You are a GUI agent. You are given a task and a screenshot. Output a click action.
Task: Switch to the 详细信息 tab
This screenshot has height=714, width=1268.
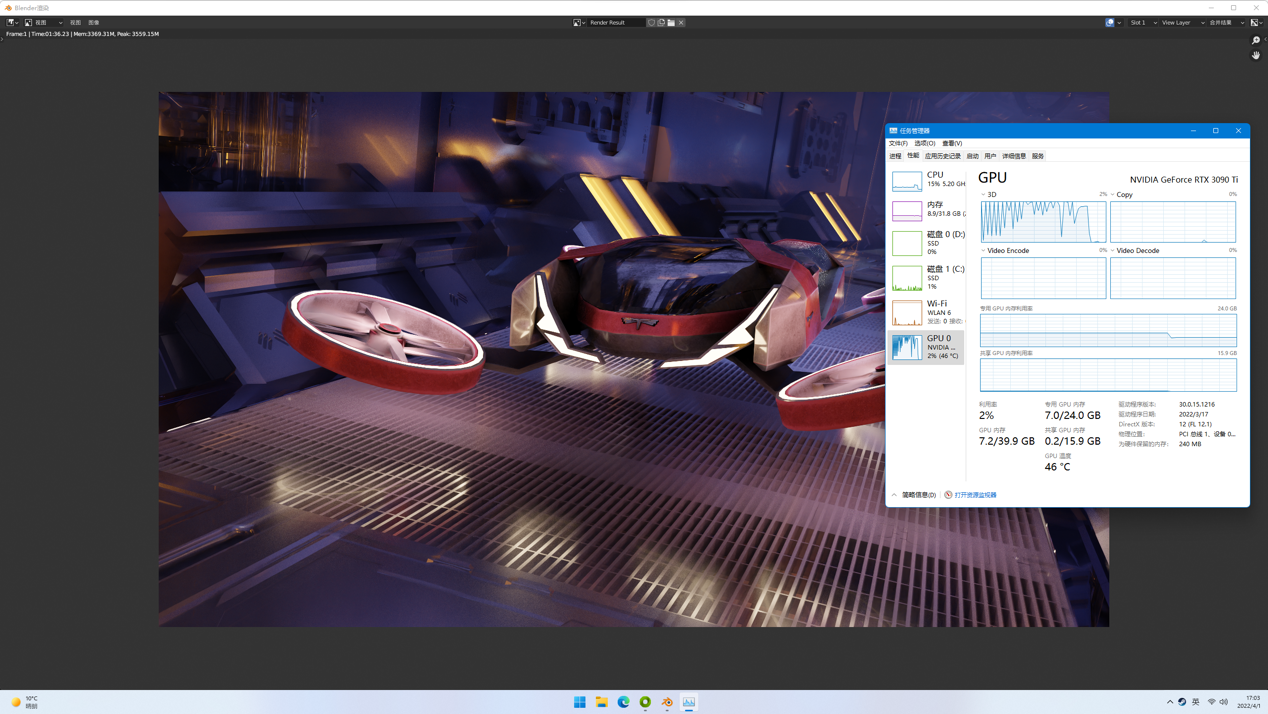(x=1014, y=156)
